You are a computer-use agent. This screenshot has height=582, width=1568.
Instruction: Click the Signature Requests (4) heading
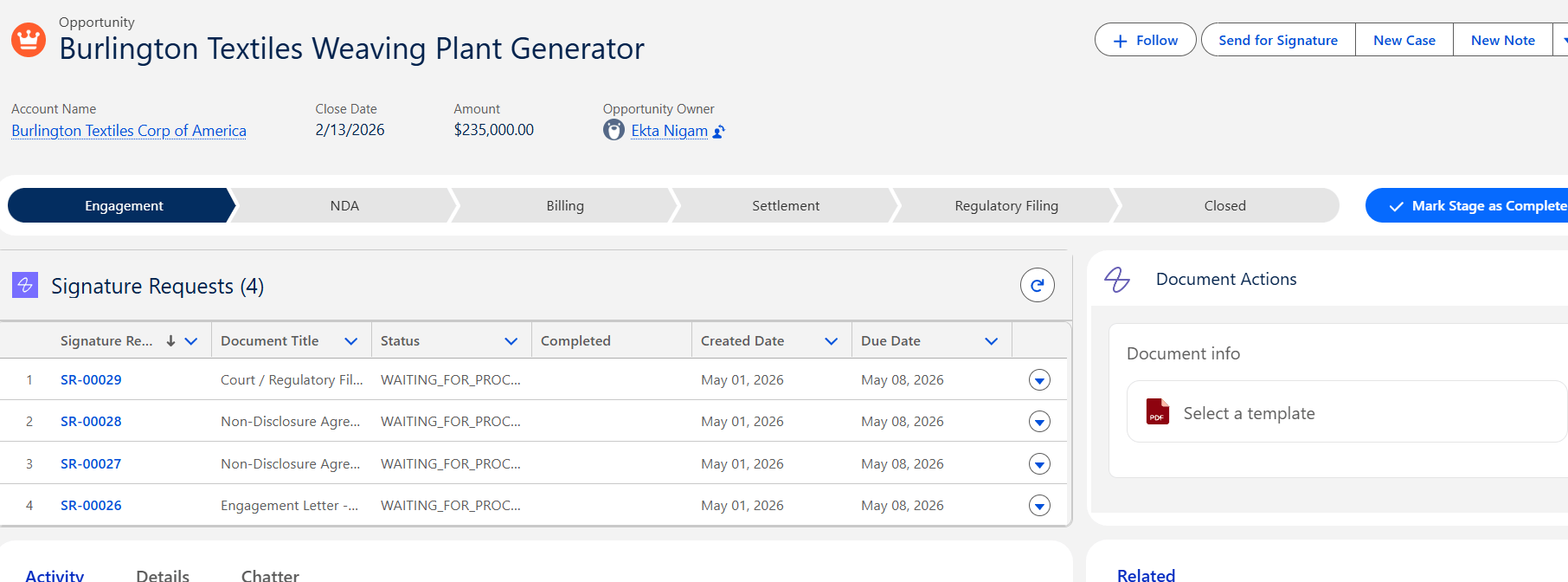(157, 286)
